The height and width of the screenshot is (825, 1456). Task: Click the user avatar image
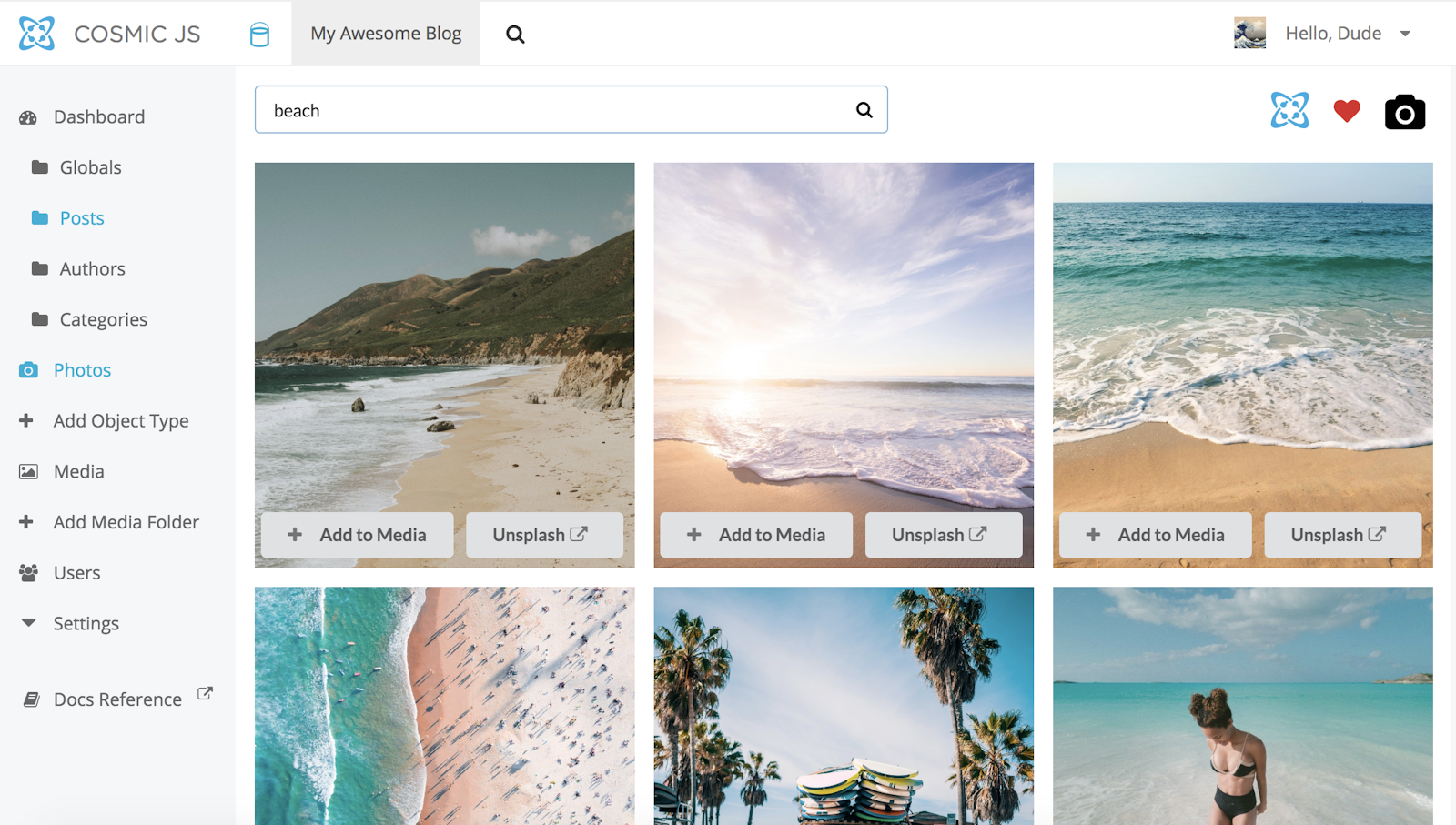(1249, 33)
